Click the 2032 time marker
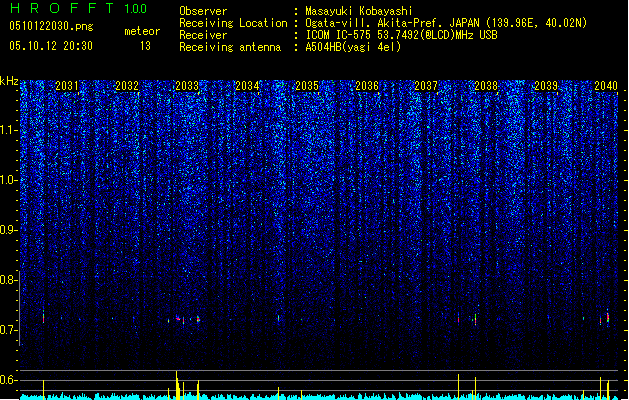The image size is (629, 400). coord(127,86)
